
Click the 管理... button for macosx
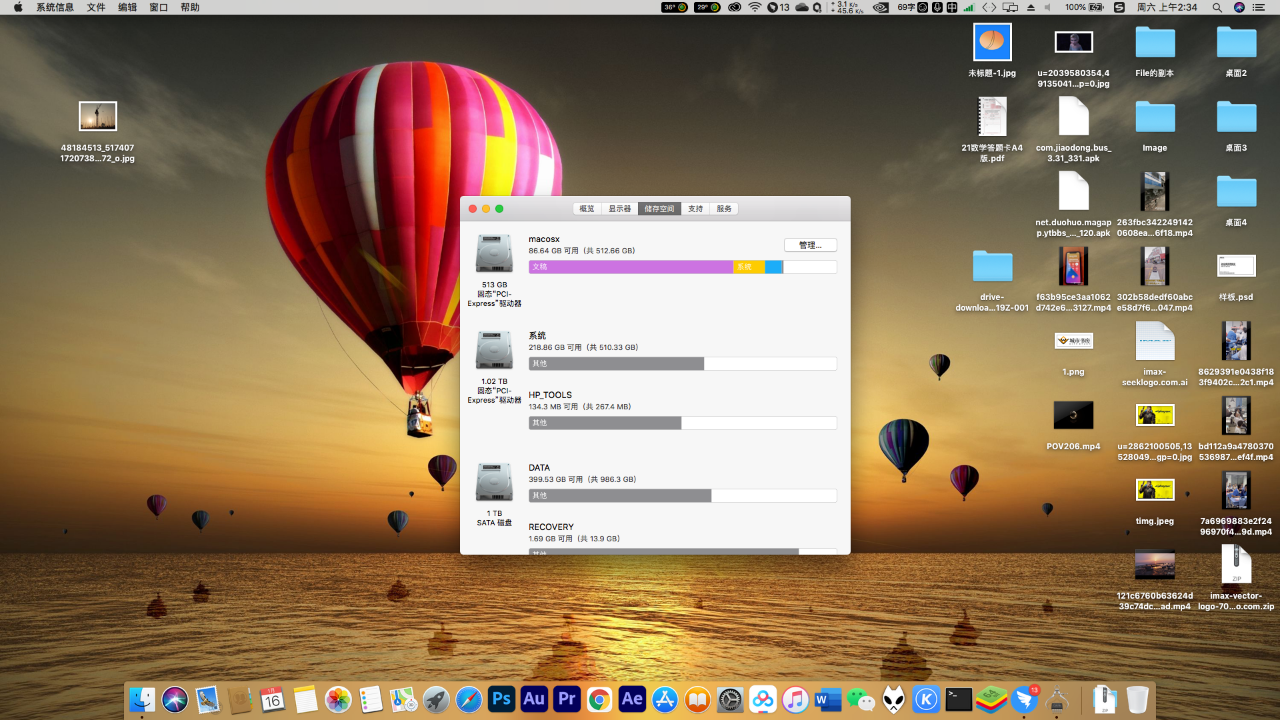(810, 245)
